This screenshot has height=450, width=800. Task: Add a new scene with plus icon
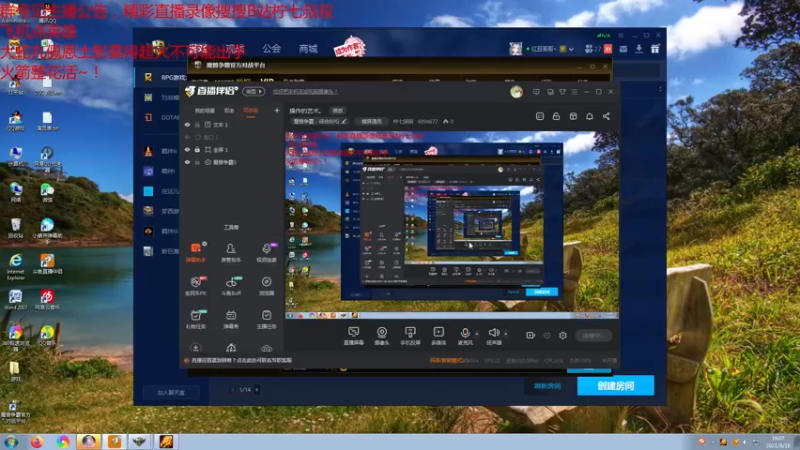277,110
